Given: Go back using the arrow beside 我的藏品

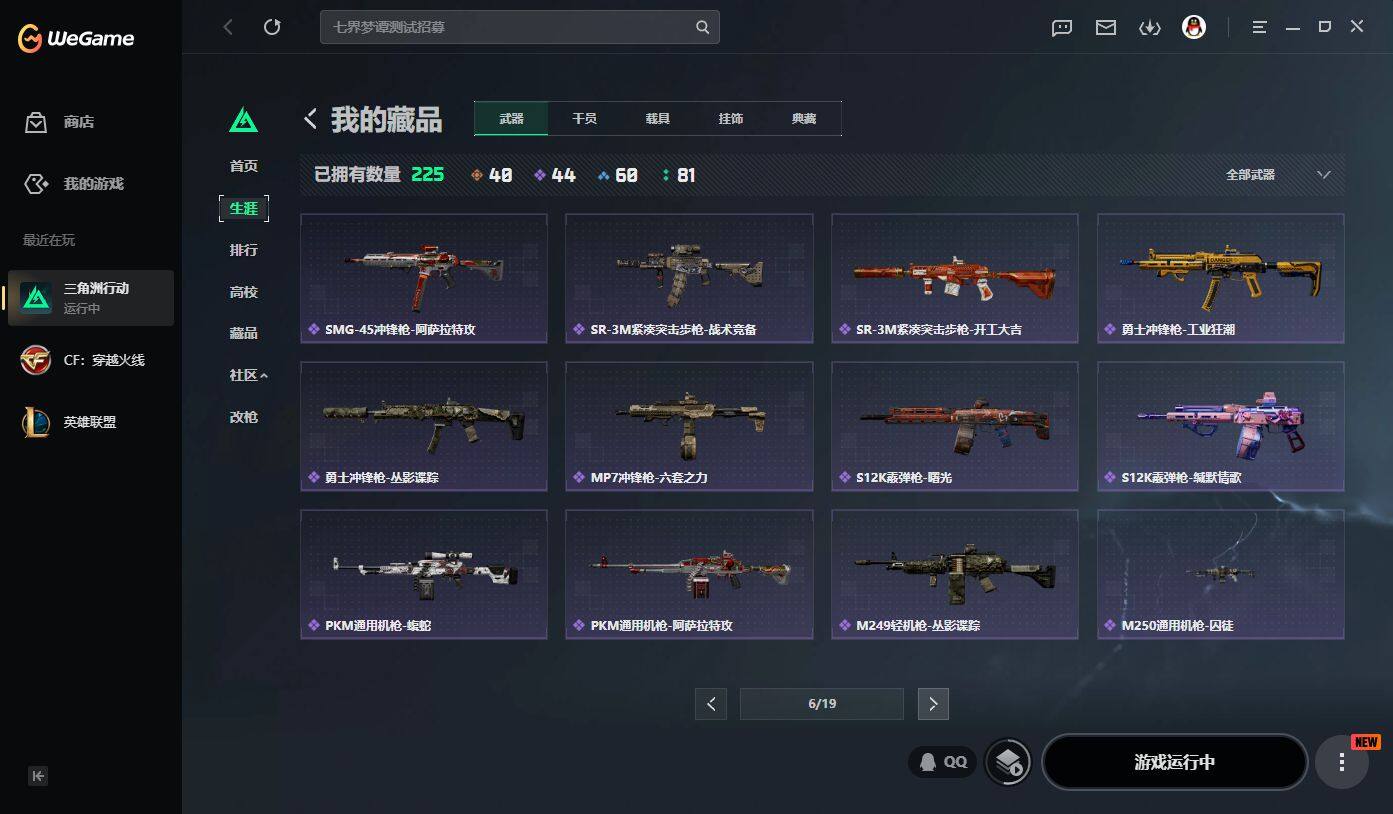Looking at the screenshot, I should pos(310,119).
